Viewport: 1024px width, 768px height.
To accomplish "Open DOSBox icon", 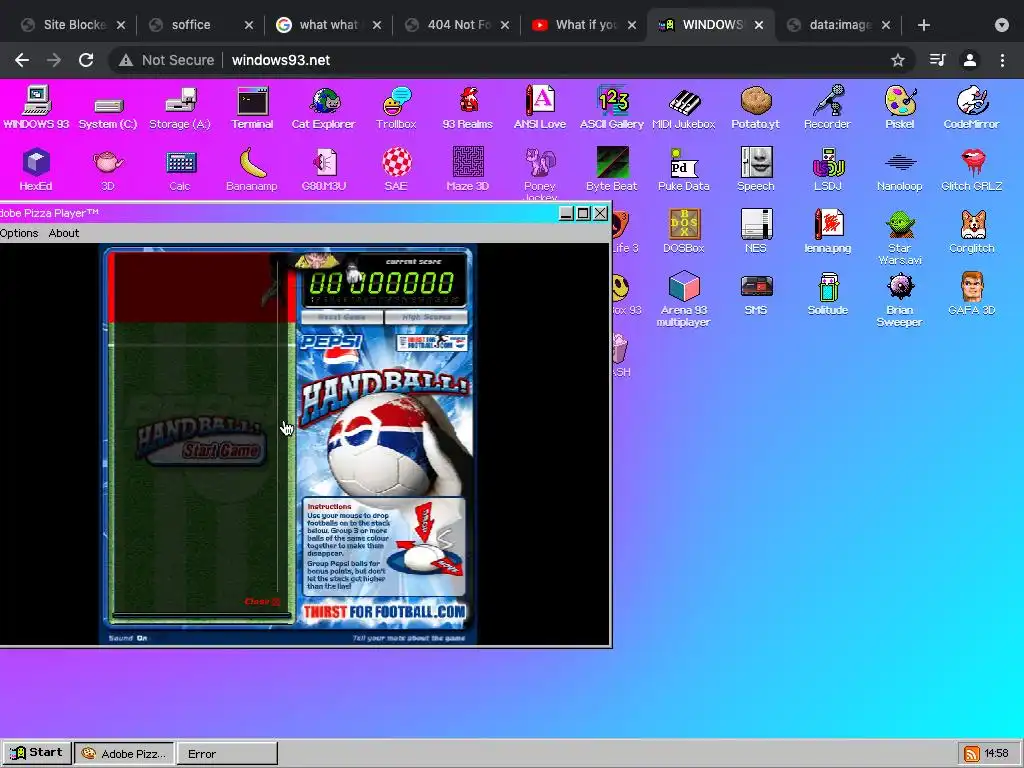I will (684, 231).
